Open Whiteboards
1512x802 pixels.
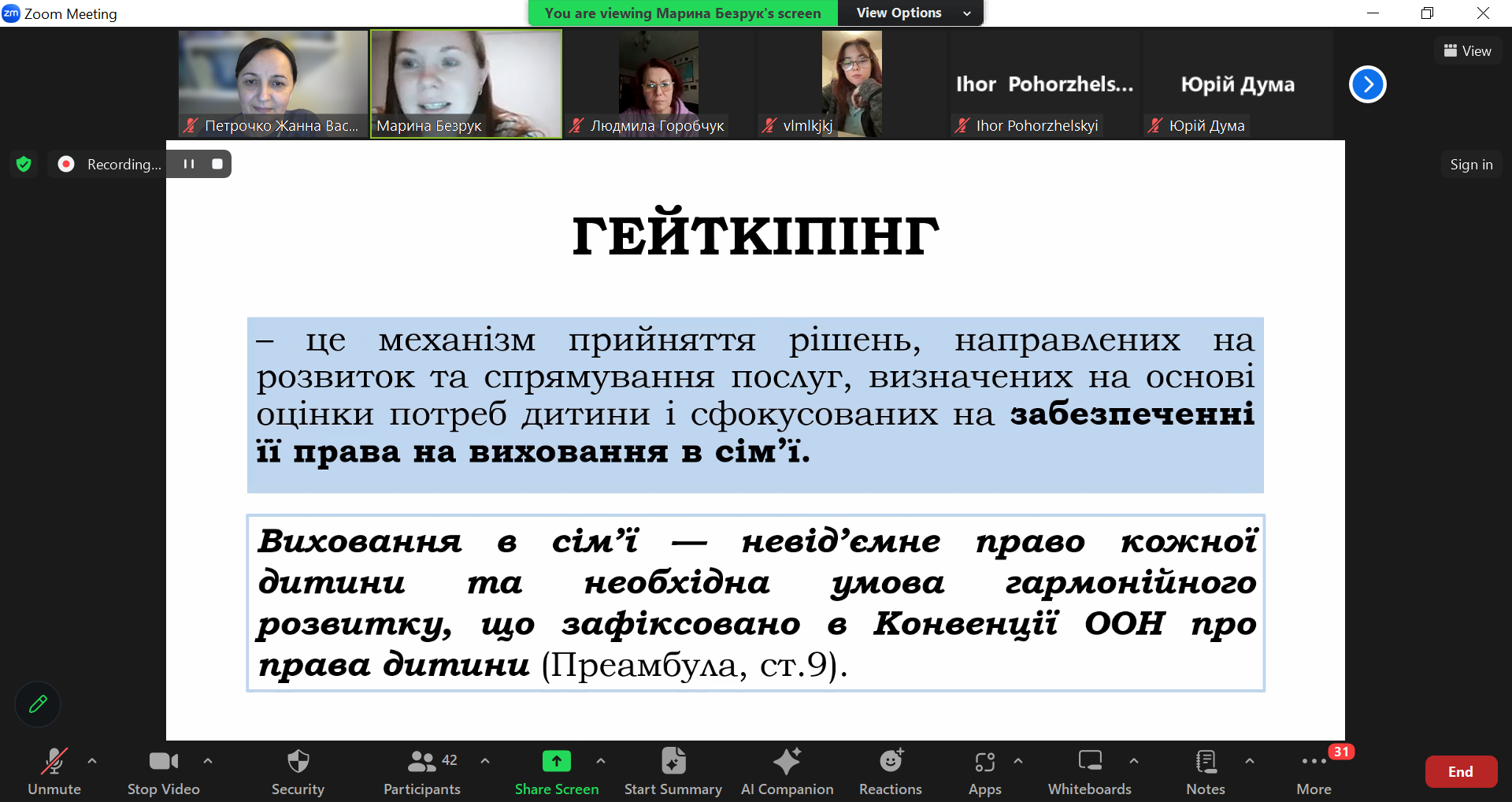pyautogui.click(x=1089, y=771)
